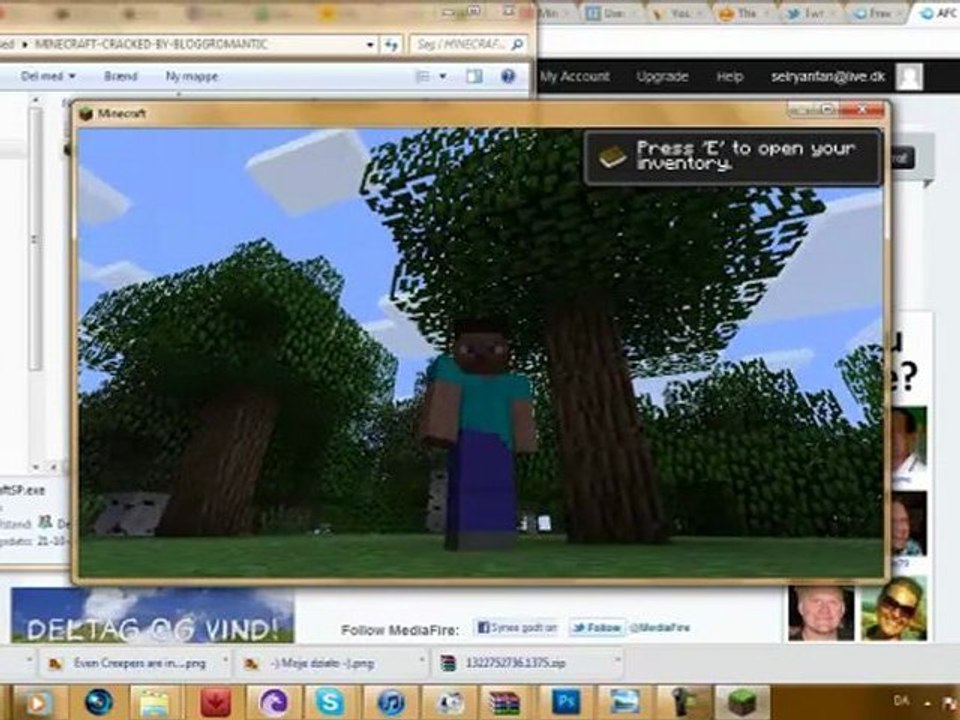Click the Facebook 'Synes godt om' button
The width and height of the screenshot is (960, 720).
(517, 628)
